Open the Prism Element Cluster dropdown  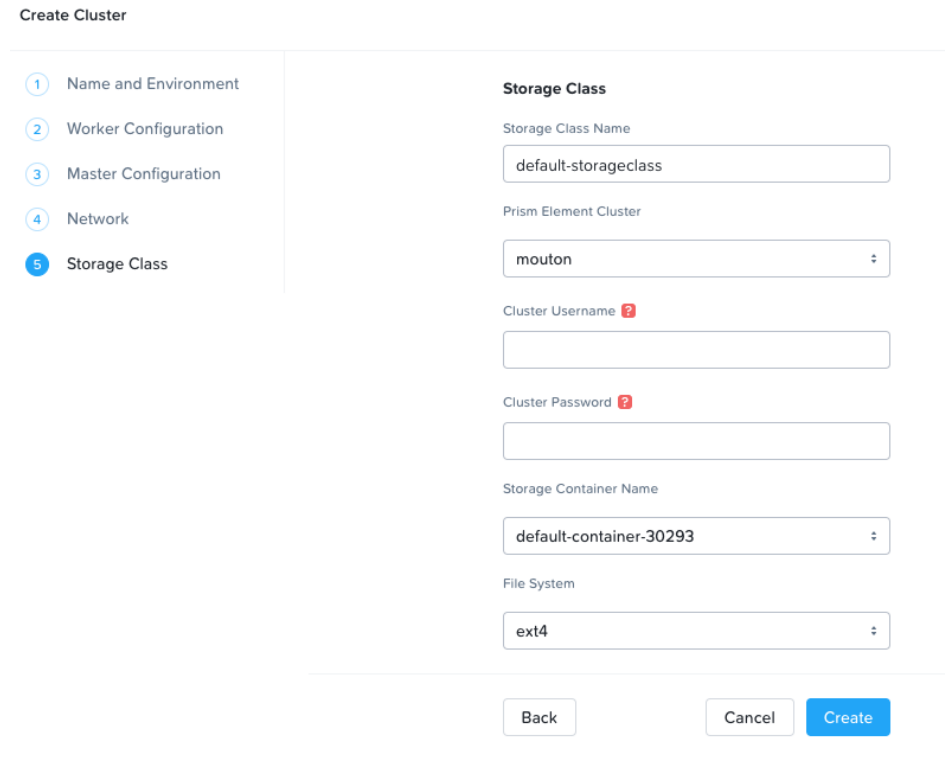[696, 259]
